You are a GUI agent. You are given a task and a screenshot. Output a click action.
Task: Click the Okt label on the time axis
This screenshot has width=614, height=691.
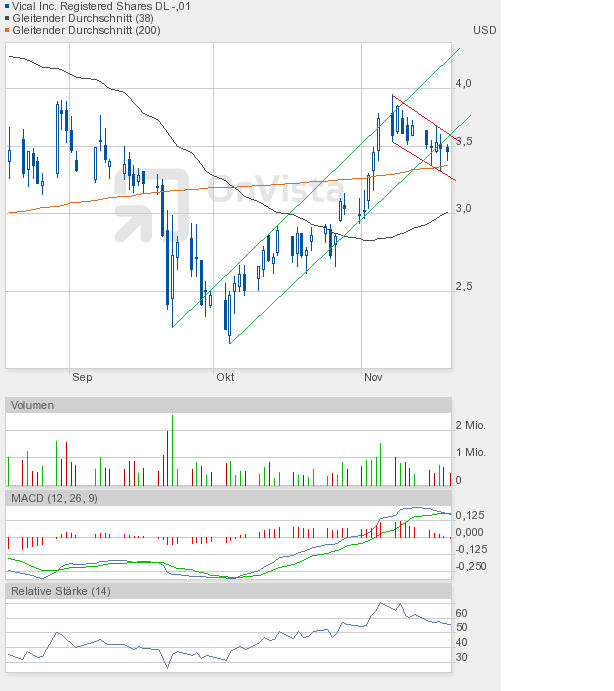225,377
